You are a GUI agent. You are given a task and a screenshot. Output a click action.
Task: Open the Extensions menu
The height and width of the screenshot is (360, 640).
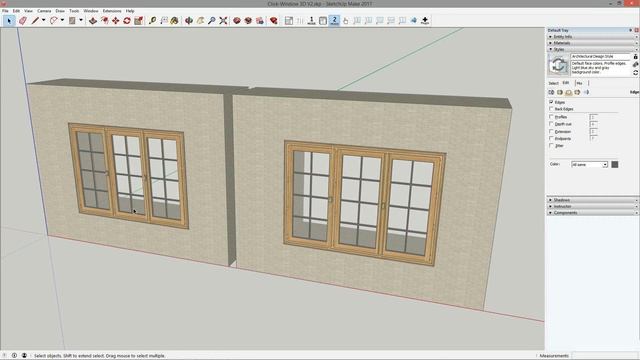(112, 11)
